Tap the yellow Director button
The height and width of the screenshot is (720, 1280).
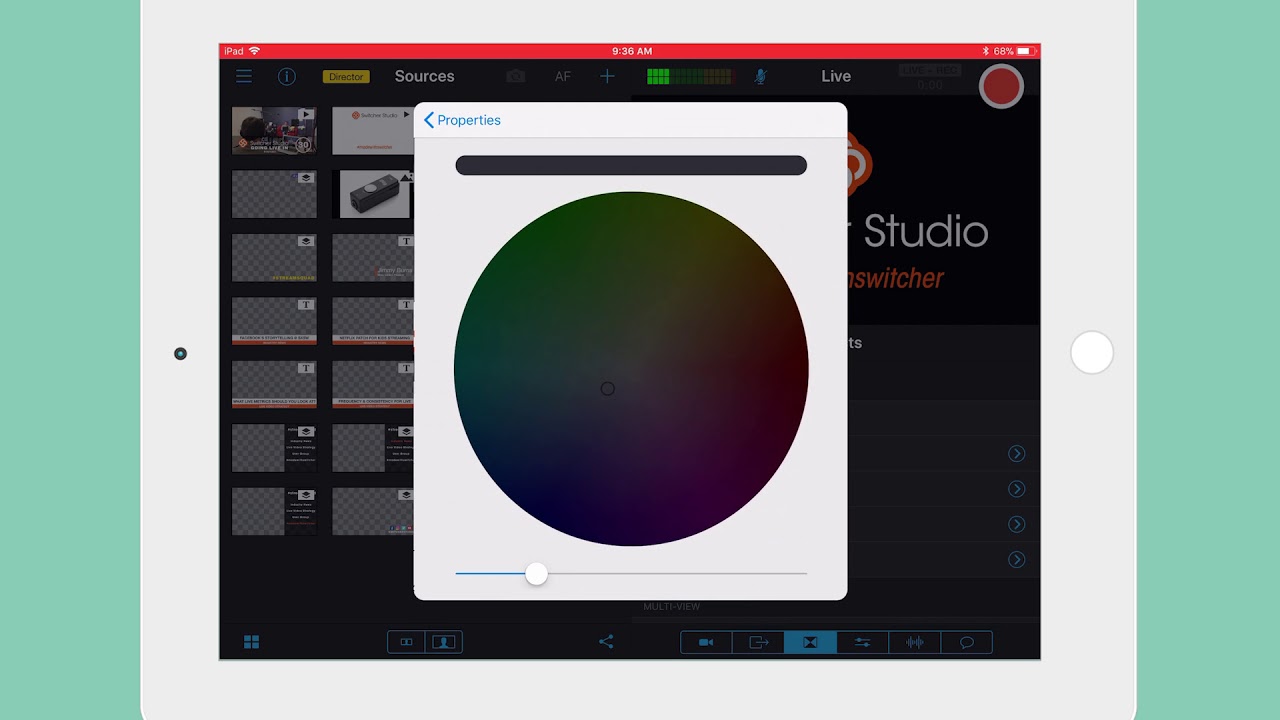(346, 77)
